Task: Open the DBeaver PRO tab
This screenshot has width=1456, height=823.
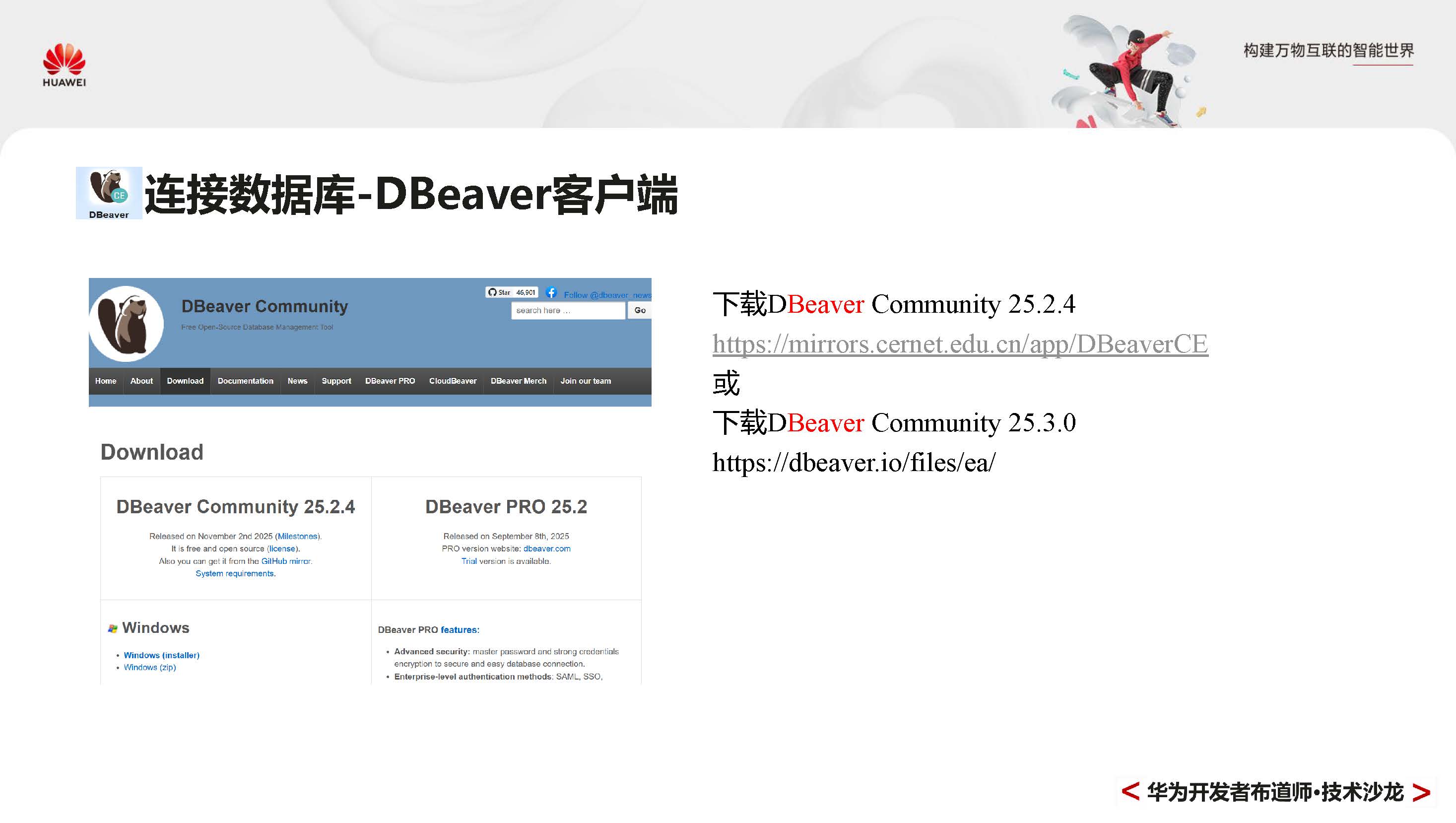Action: coord(390,381)
